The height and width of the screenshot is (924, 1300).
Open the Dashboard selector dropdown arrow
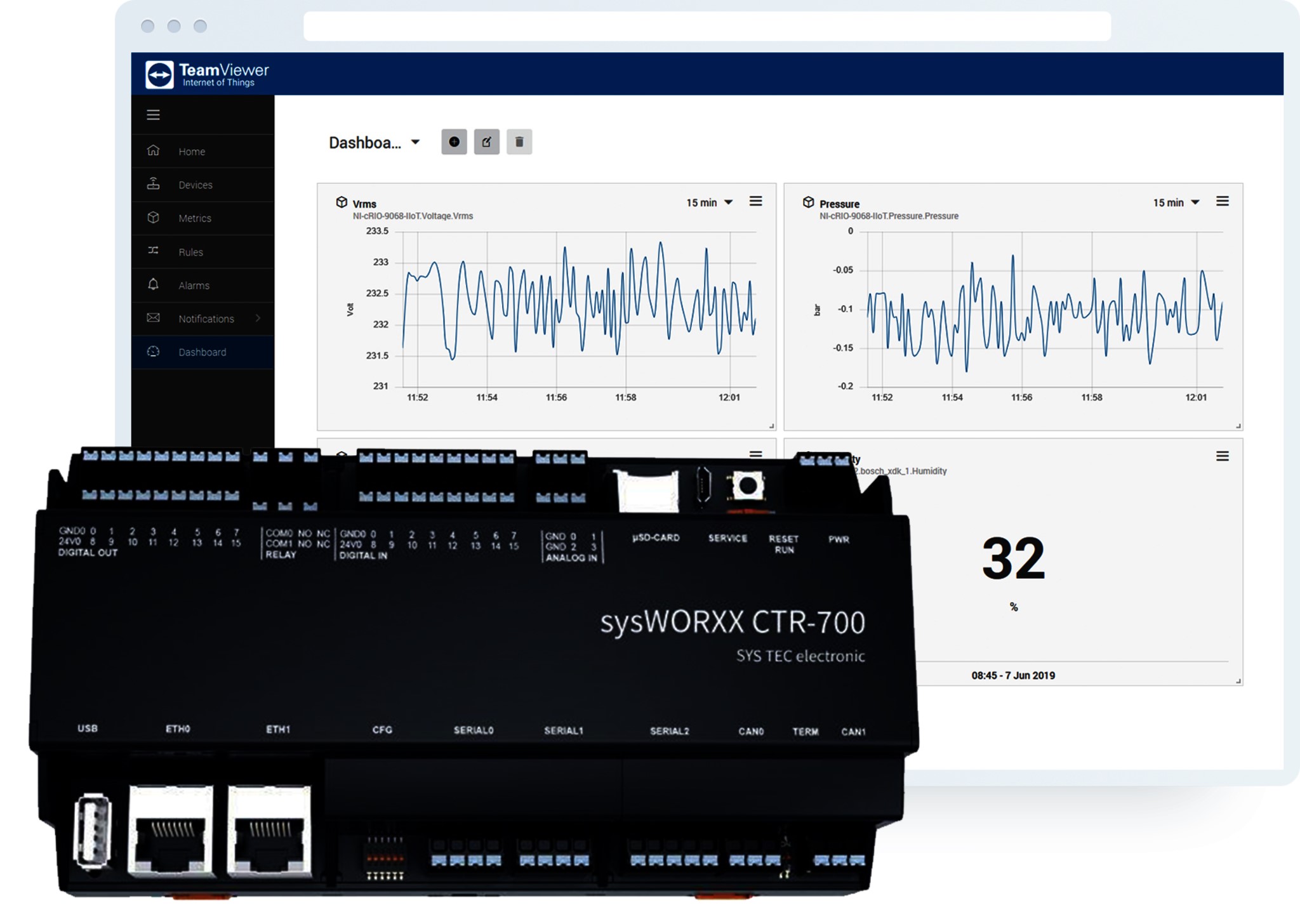click(415, 142)
